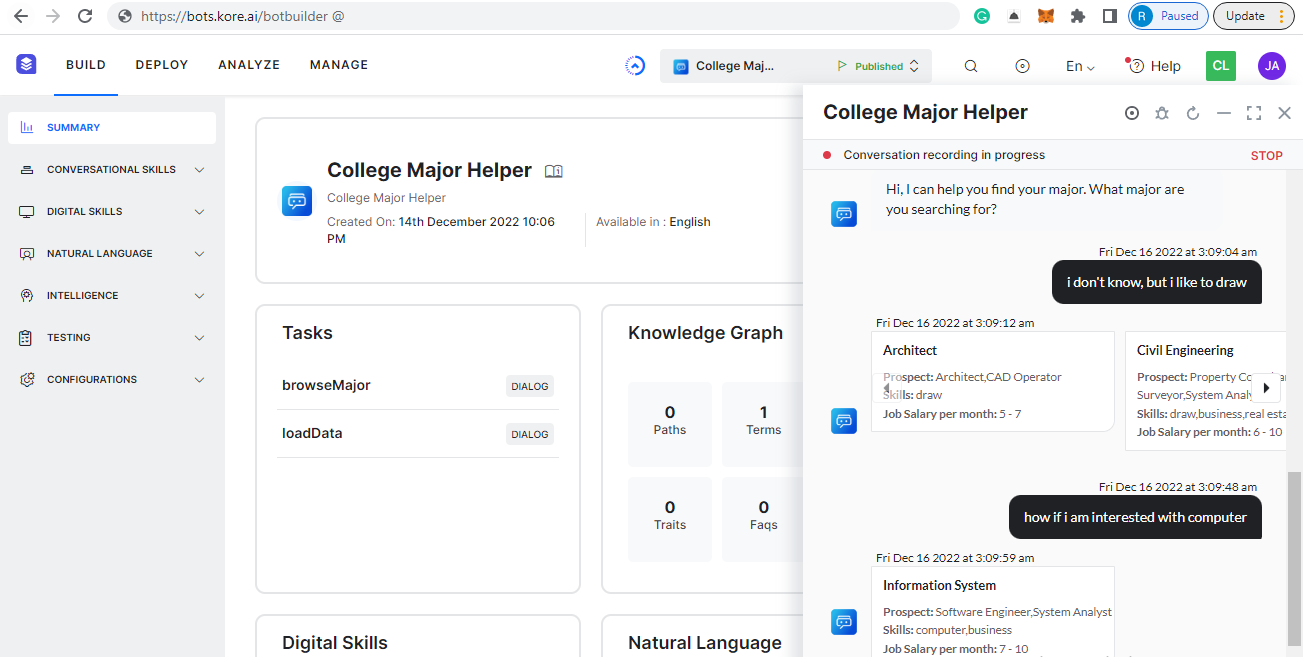Click the Update button in the browser toolbar
The image size is (1303, 657).
click(x=1243, y=16)
